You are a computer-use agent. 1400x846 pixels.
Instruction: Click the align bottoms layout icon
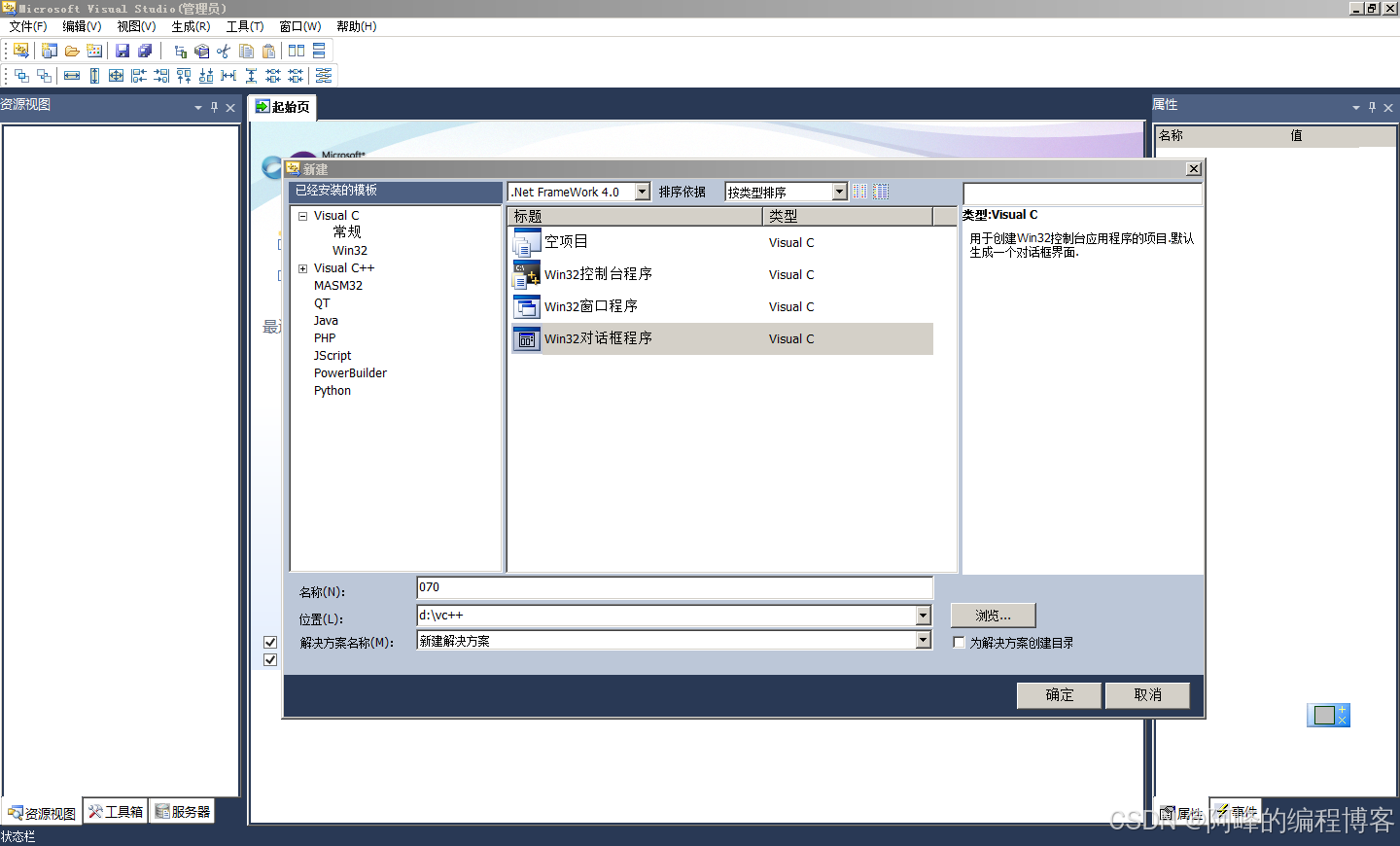[206, 75]
